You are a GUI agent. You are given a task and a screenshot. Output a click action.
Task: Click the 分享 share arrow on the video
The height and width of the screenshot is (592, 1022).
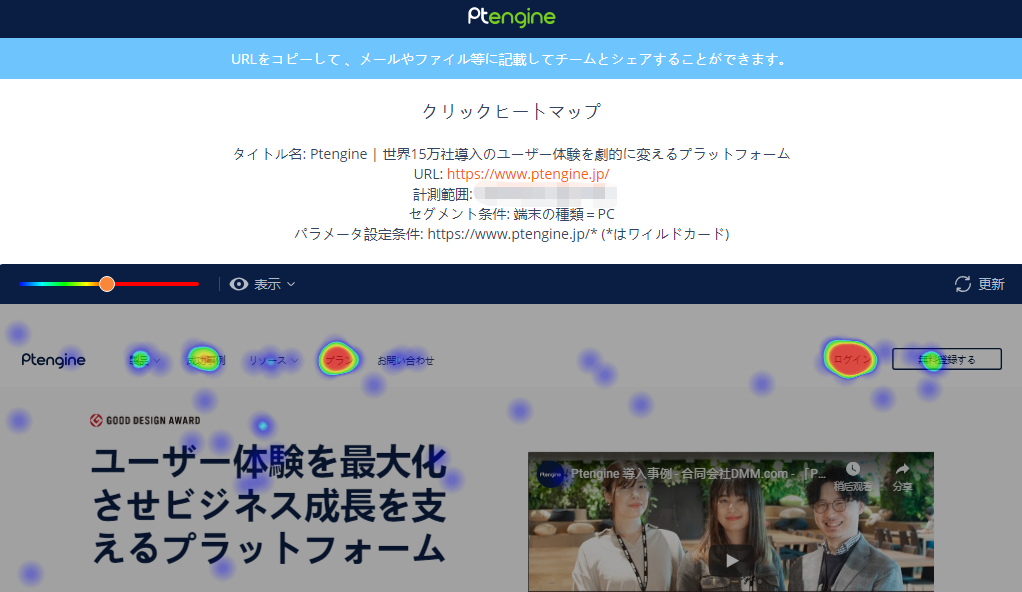[903, 469]
